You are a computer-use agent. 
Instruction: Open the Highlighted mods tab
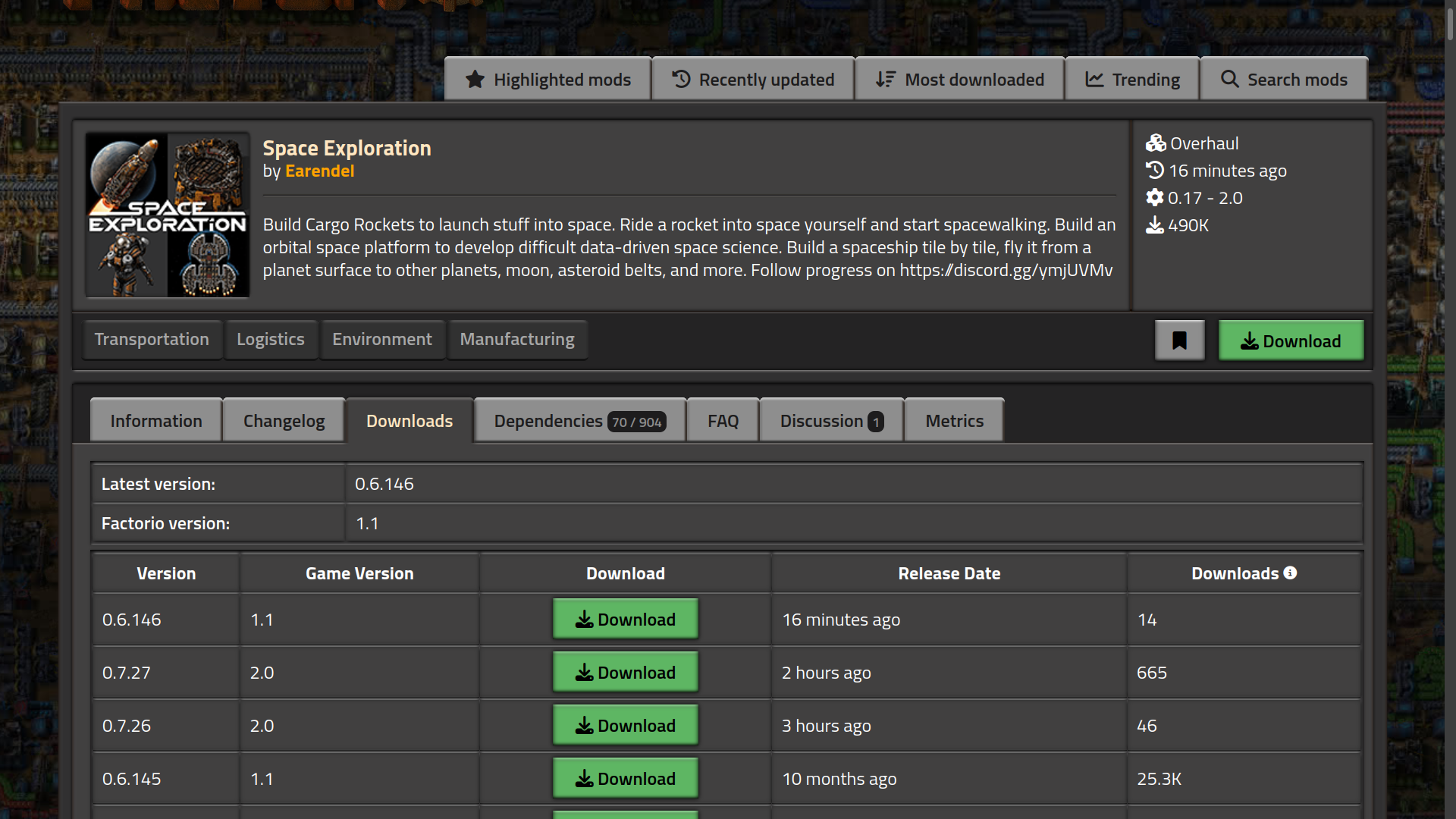[548, 79]
